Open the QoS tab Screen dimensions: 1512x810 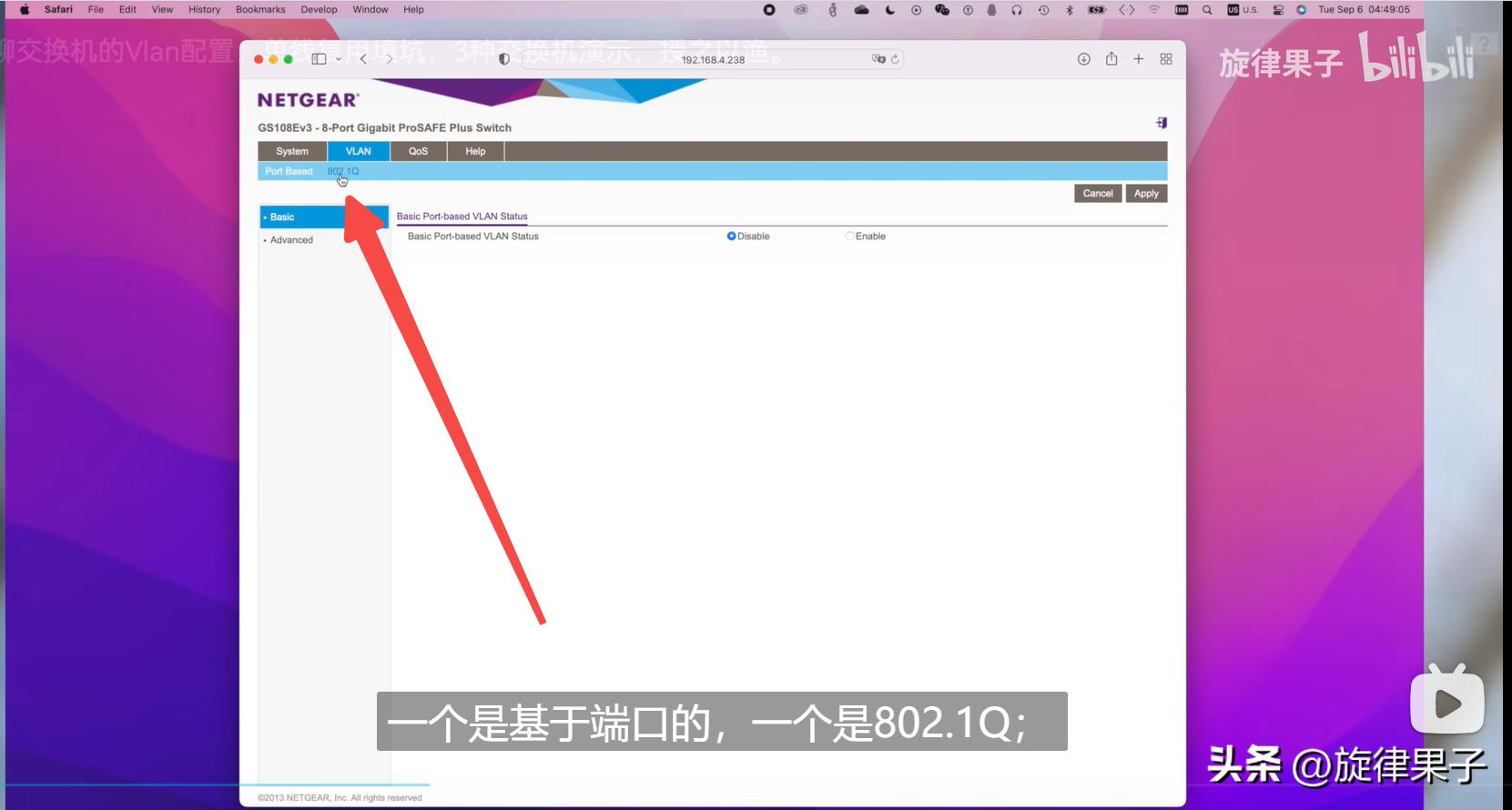click(x=418, y=151)
